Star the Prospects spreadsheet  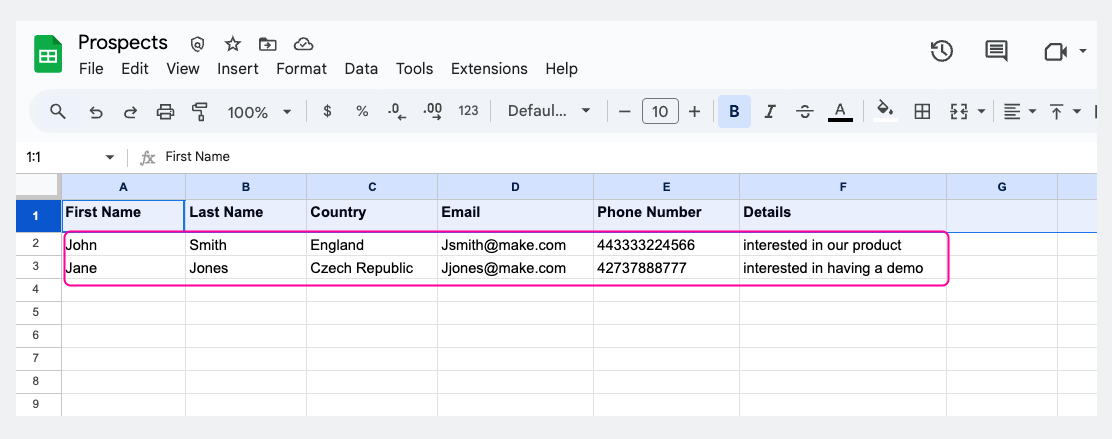pyautogui.click(x=233, y=45)
